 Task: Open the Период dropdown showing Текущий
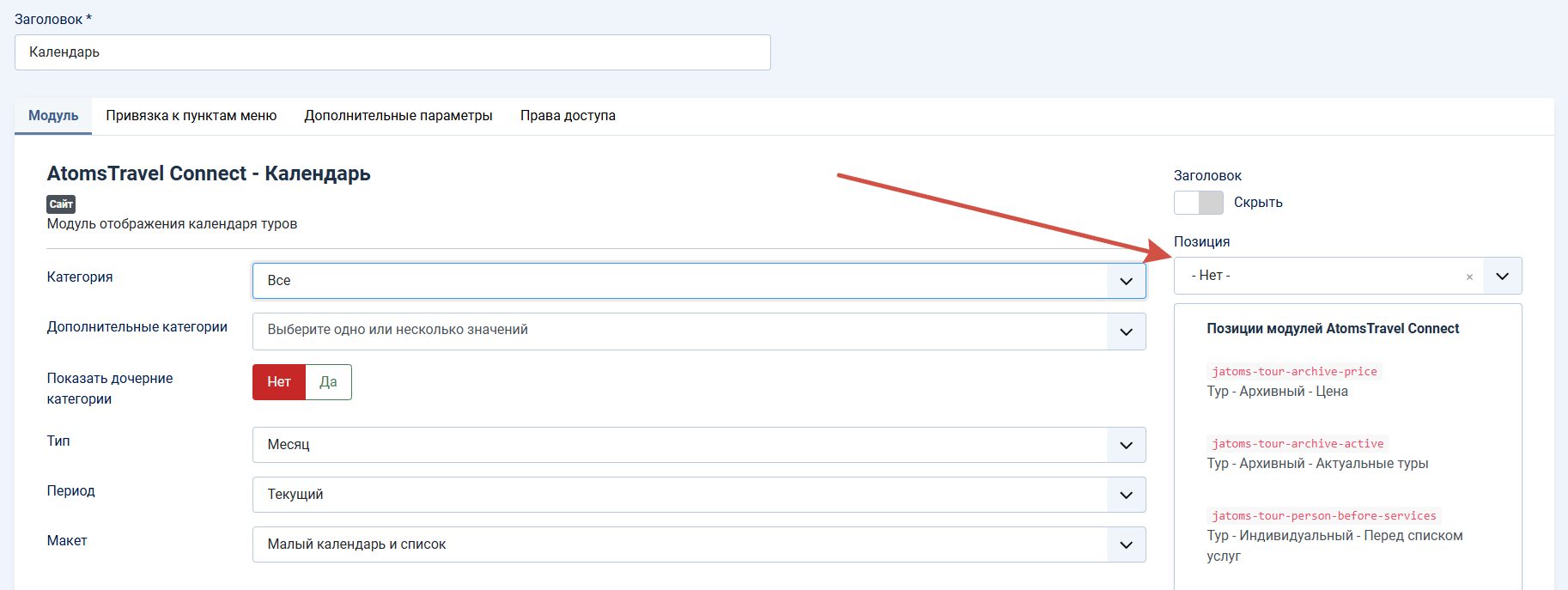click(699, 495)
